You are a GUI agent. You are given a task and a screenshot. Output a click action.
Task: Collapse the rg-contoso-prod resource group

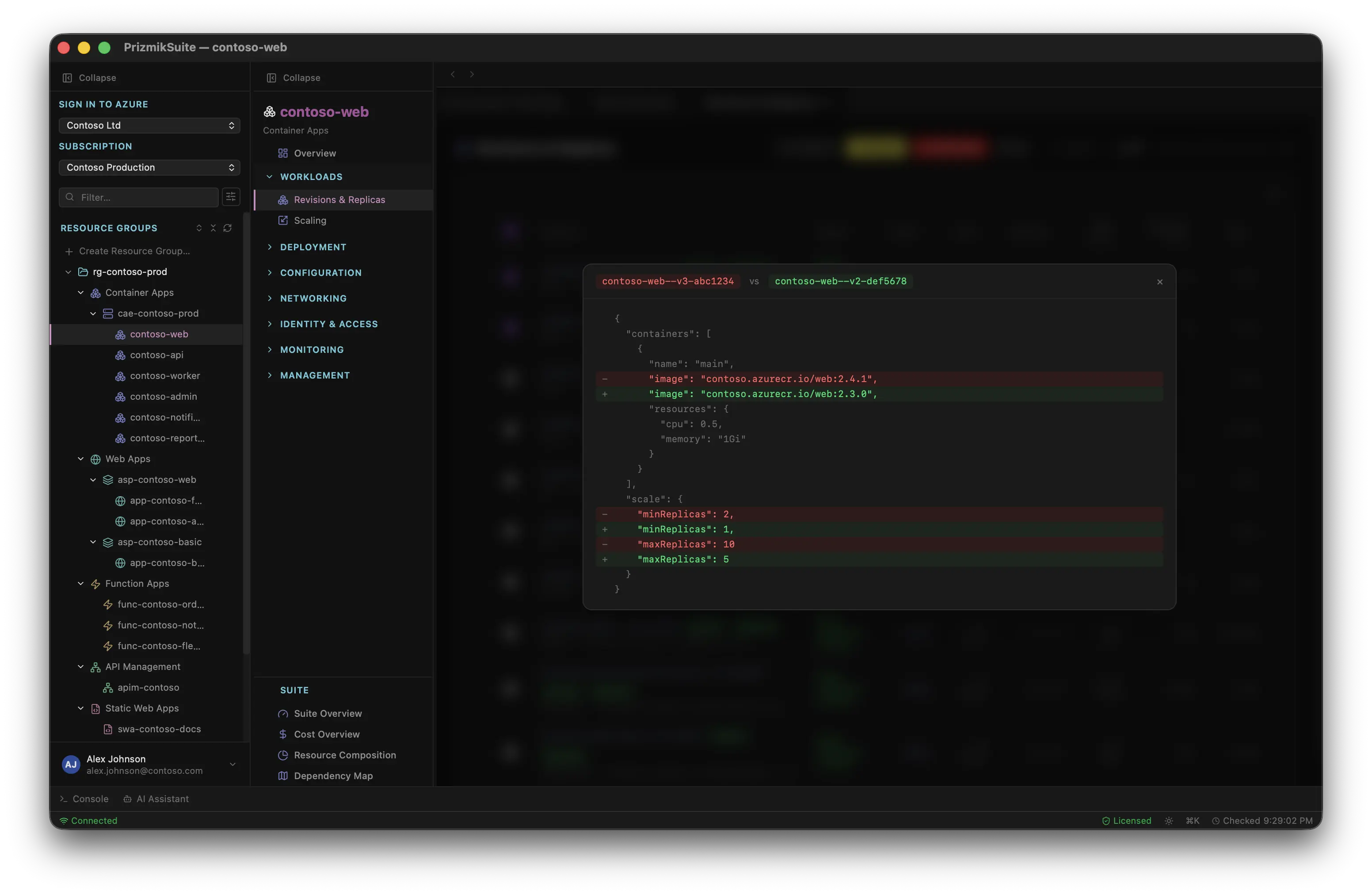[x=69, y=272]
